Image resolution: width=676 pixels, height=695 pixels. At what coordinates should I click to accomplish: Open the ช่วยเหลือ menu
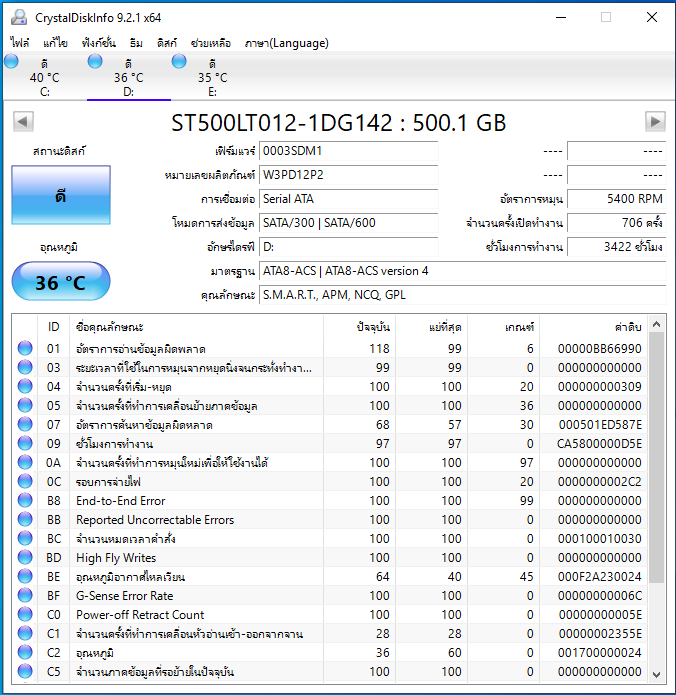tap(211, 43)
